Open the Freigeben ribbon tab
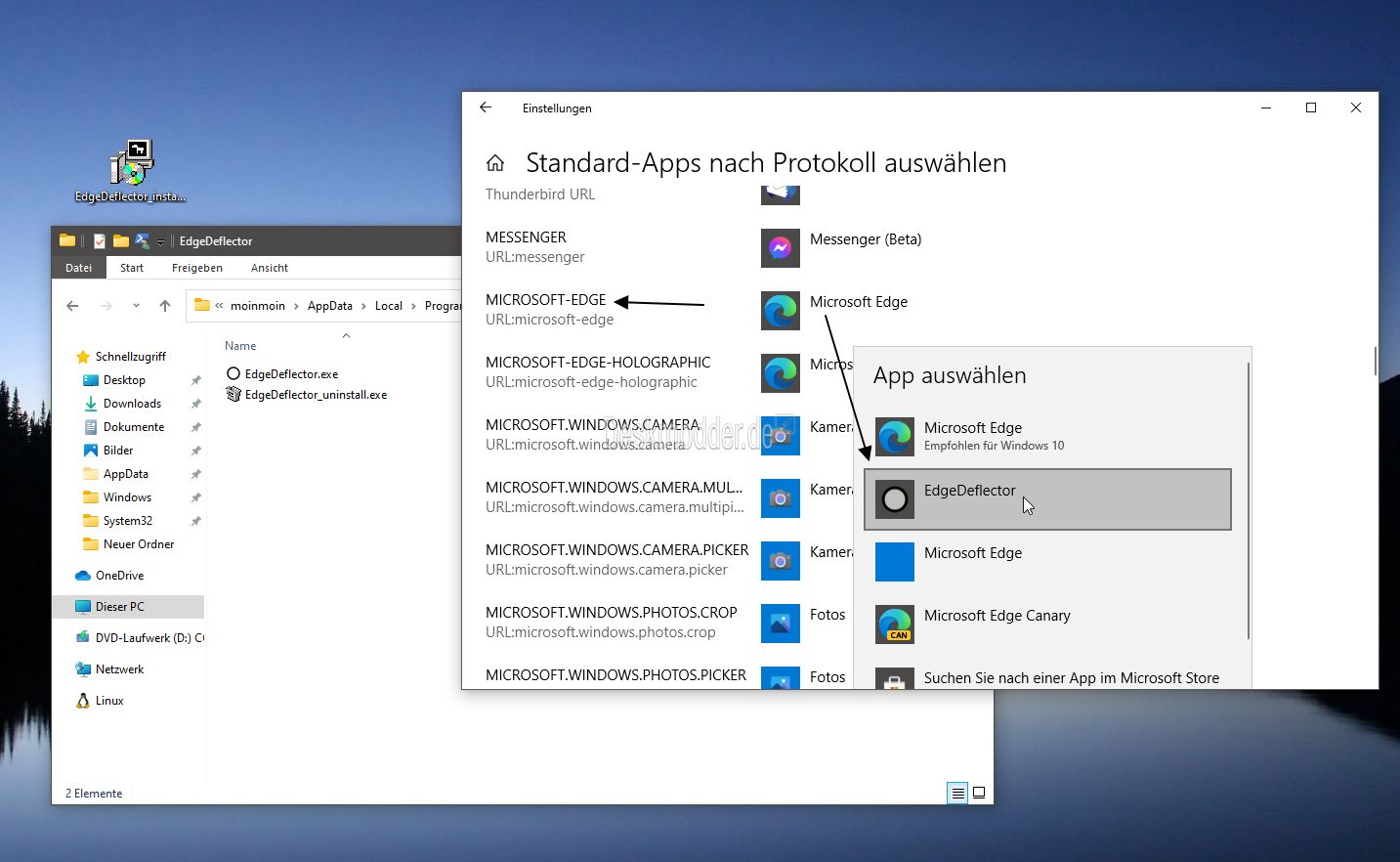 tap(197, 268)
